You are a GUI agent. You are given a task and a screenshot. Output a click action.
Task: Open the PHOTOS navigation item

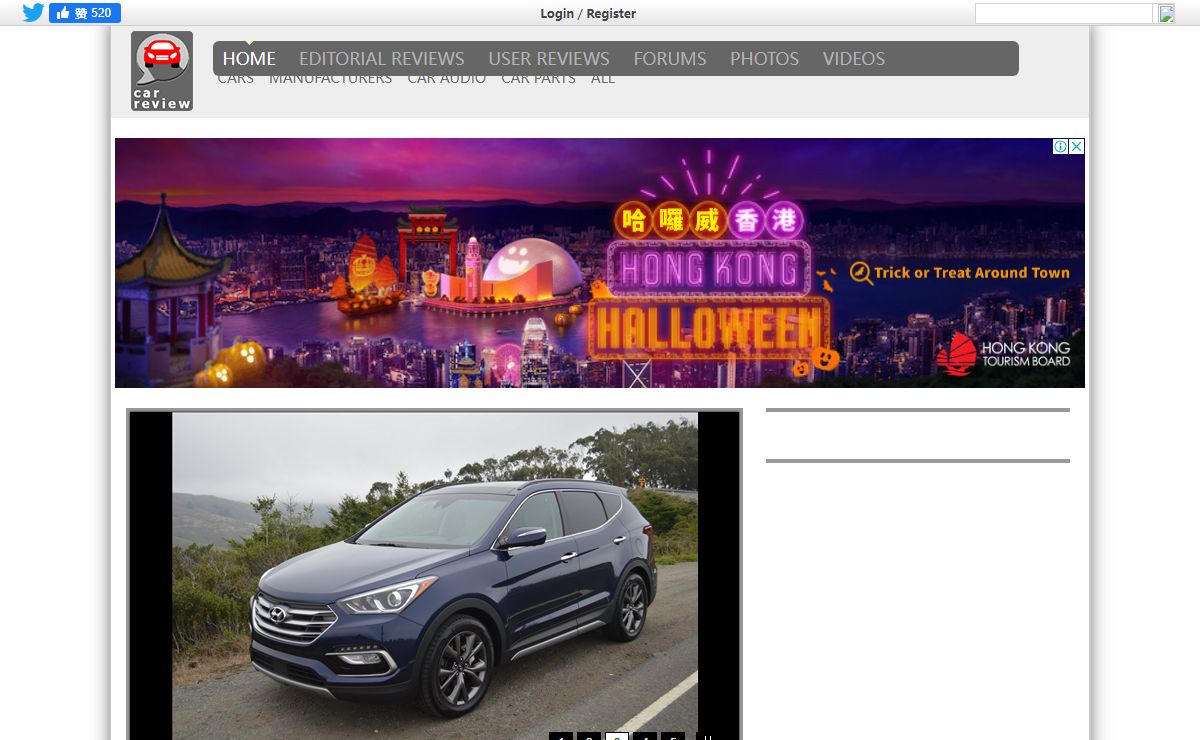[x=764, y=59]
